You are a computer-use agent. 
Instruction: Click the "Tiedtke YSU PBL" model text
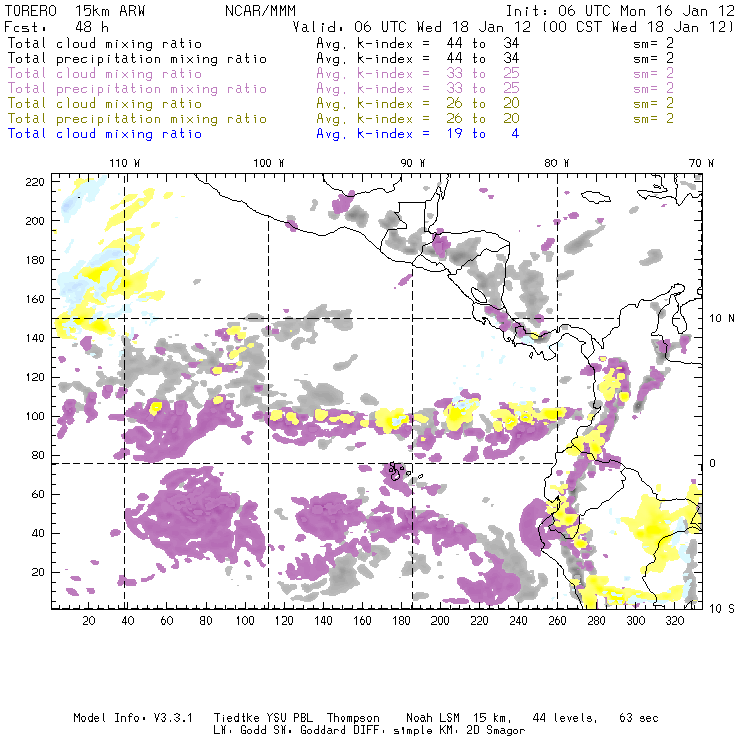[263, 718]
